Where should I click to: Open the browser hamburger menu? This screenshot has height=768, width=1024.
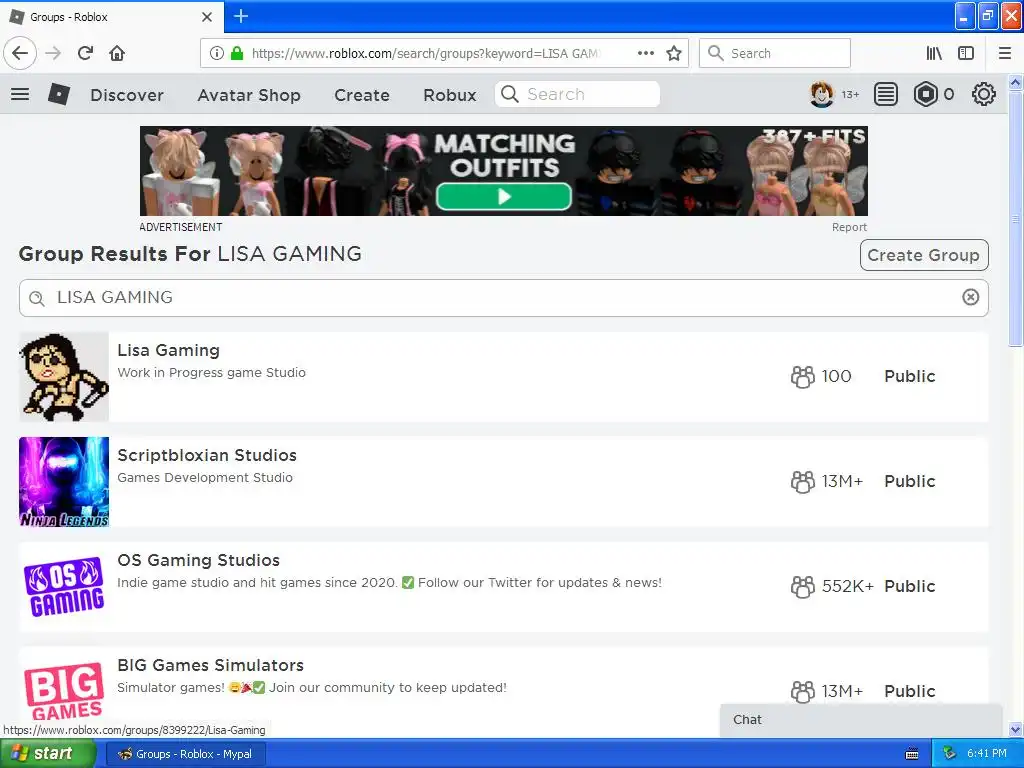tap(1005, 53)
